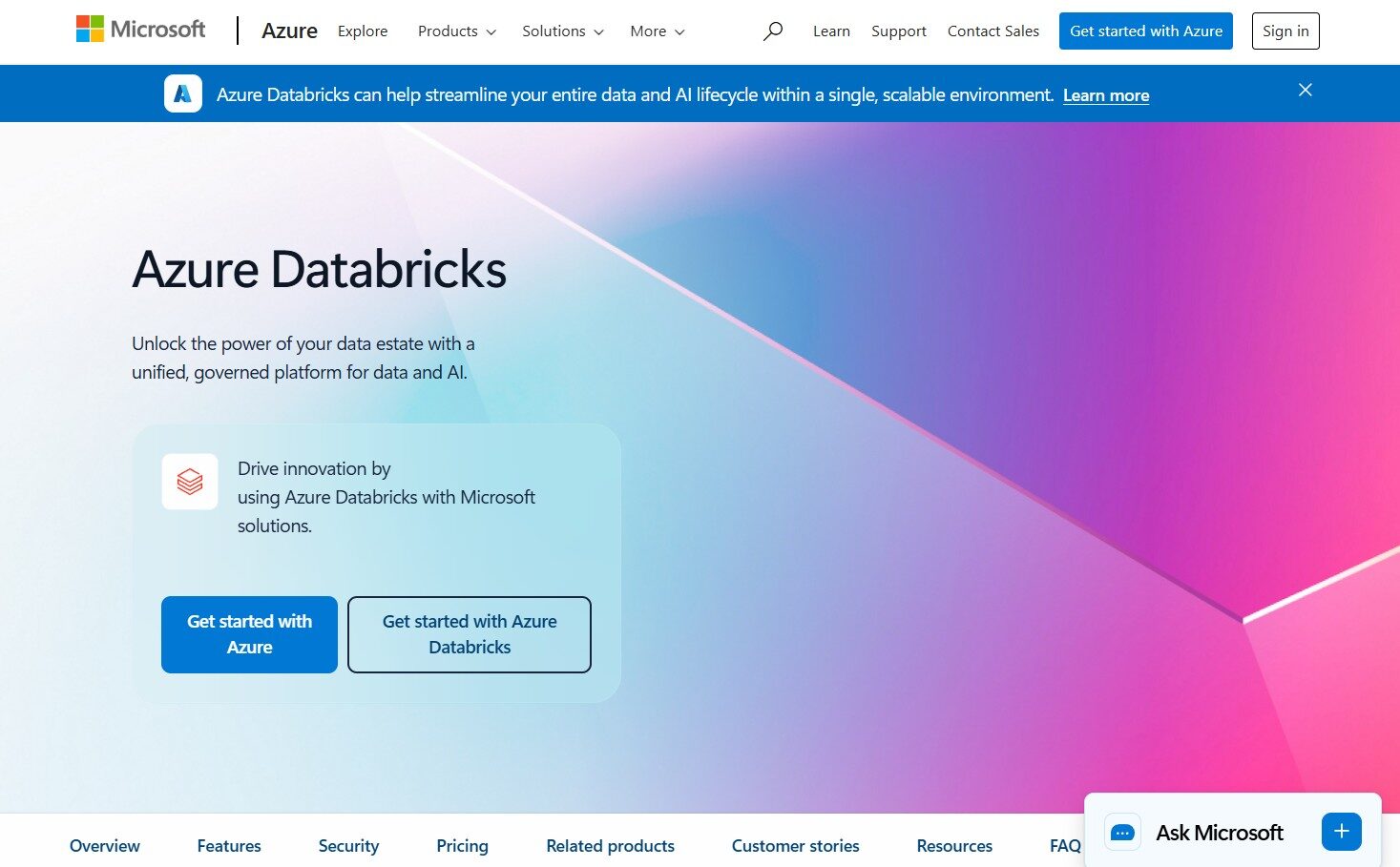This screenshot has height=867, width=1400.
Task: Click Get started with Azure Databricks button
Action: pyautogui.click(x=470, y=634)
